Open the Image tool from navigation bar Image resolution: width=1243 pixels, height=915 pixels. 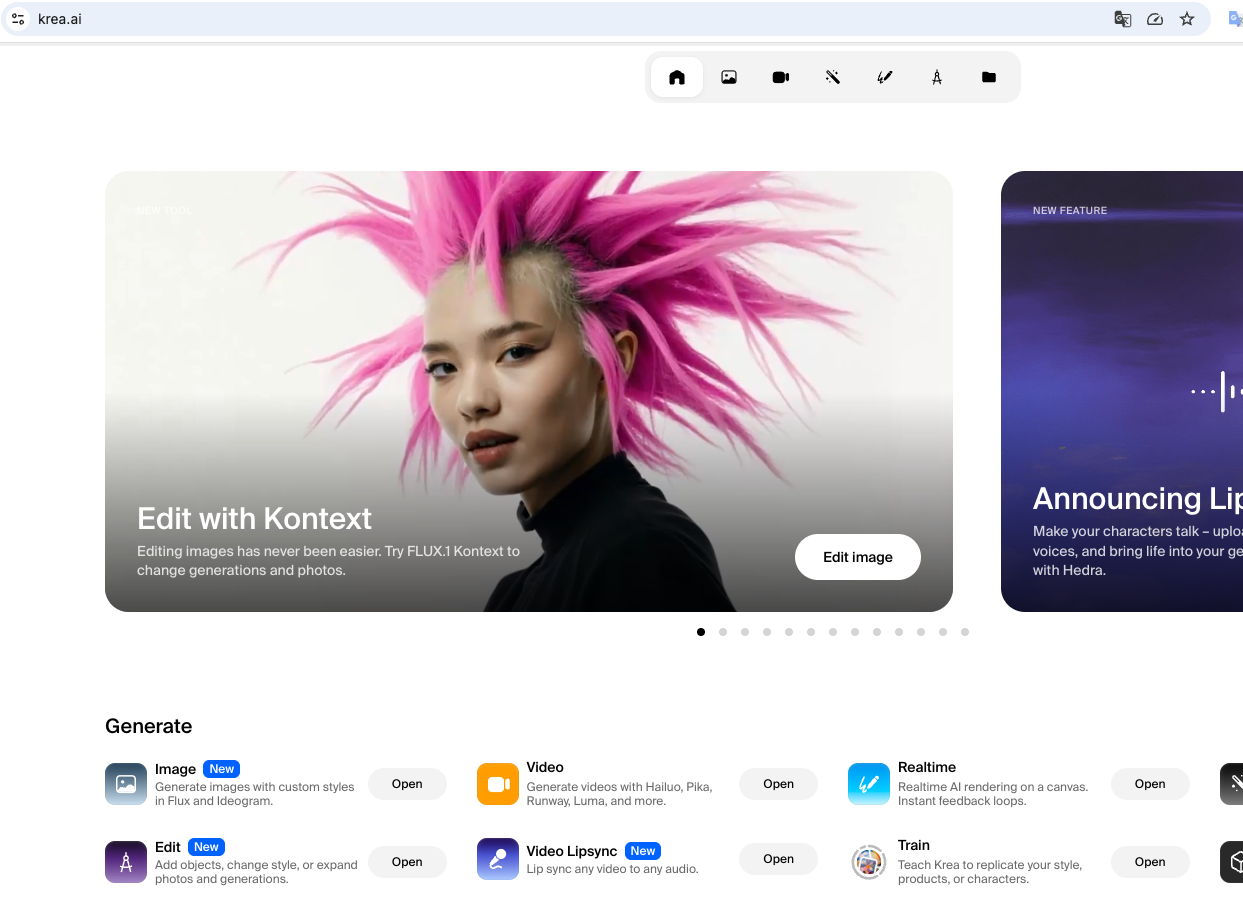coord(729,77)
